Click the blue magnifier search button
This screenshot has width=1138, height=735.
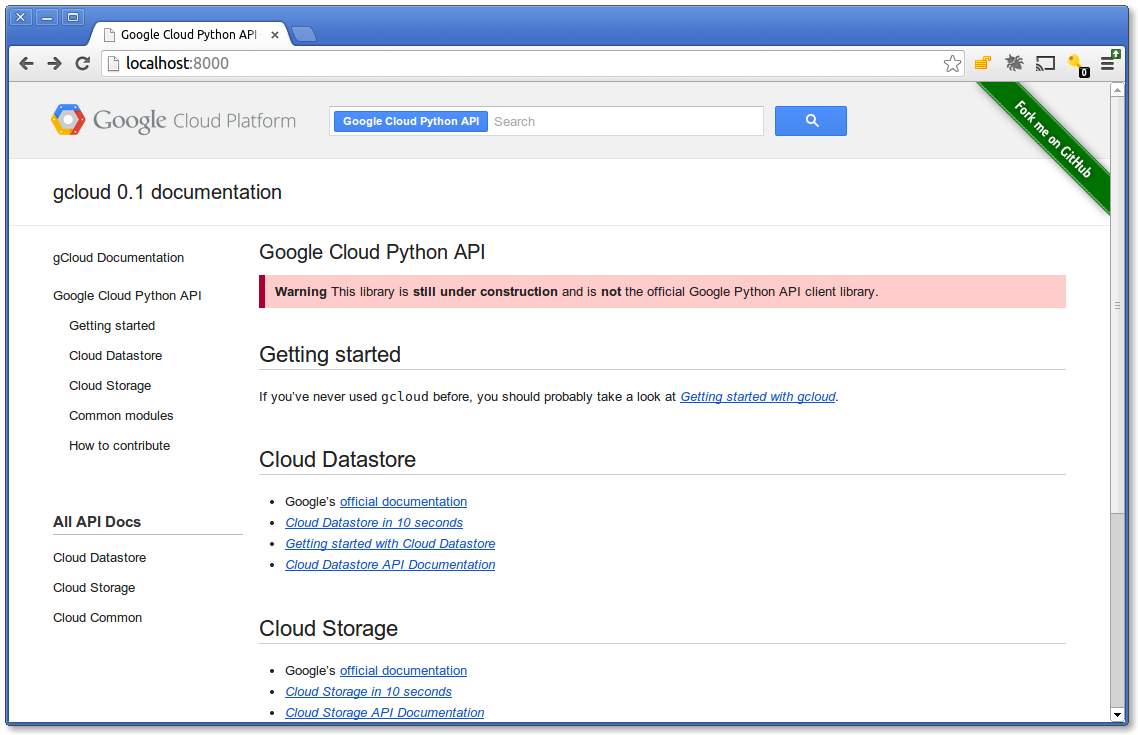click(x=811, y=121)
